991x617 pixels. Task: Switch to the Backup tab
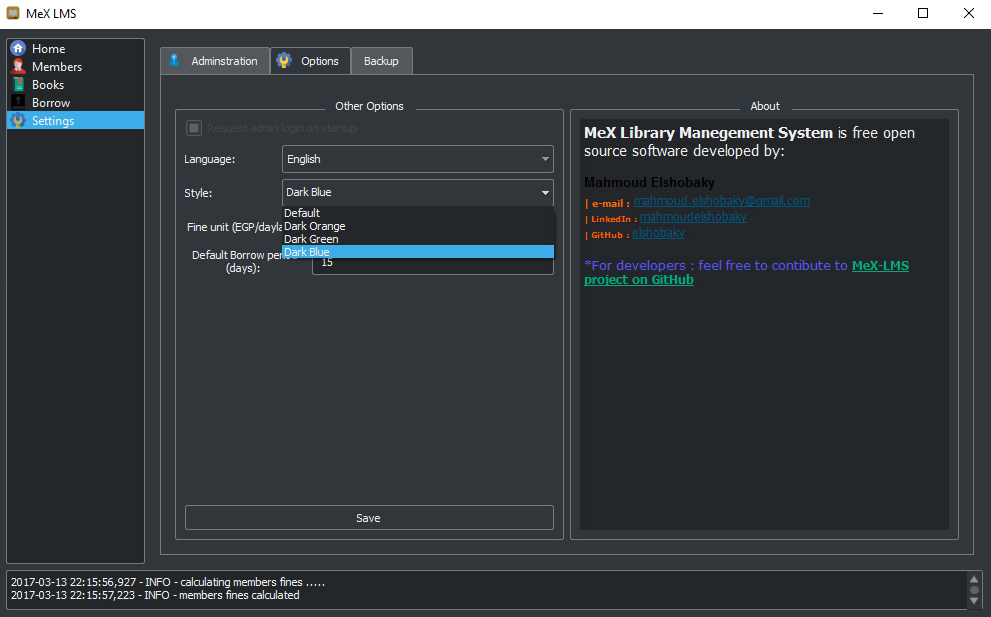click(x=382, y=61)
